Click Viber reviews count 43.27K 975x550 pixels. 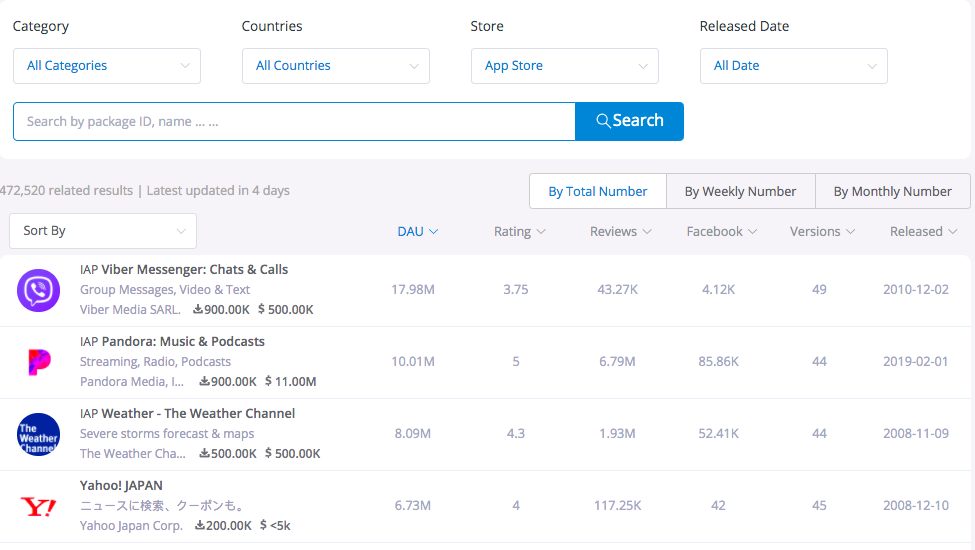point(617,289)
